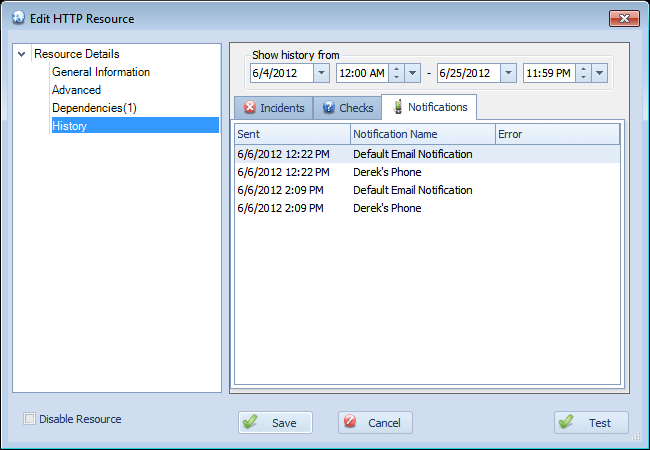Viewport: 650px width, 450px height.
Task: Click the green checkmark icon on Save
Action: coord(250,422)
